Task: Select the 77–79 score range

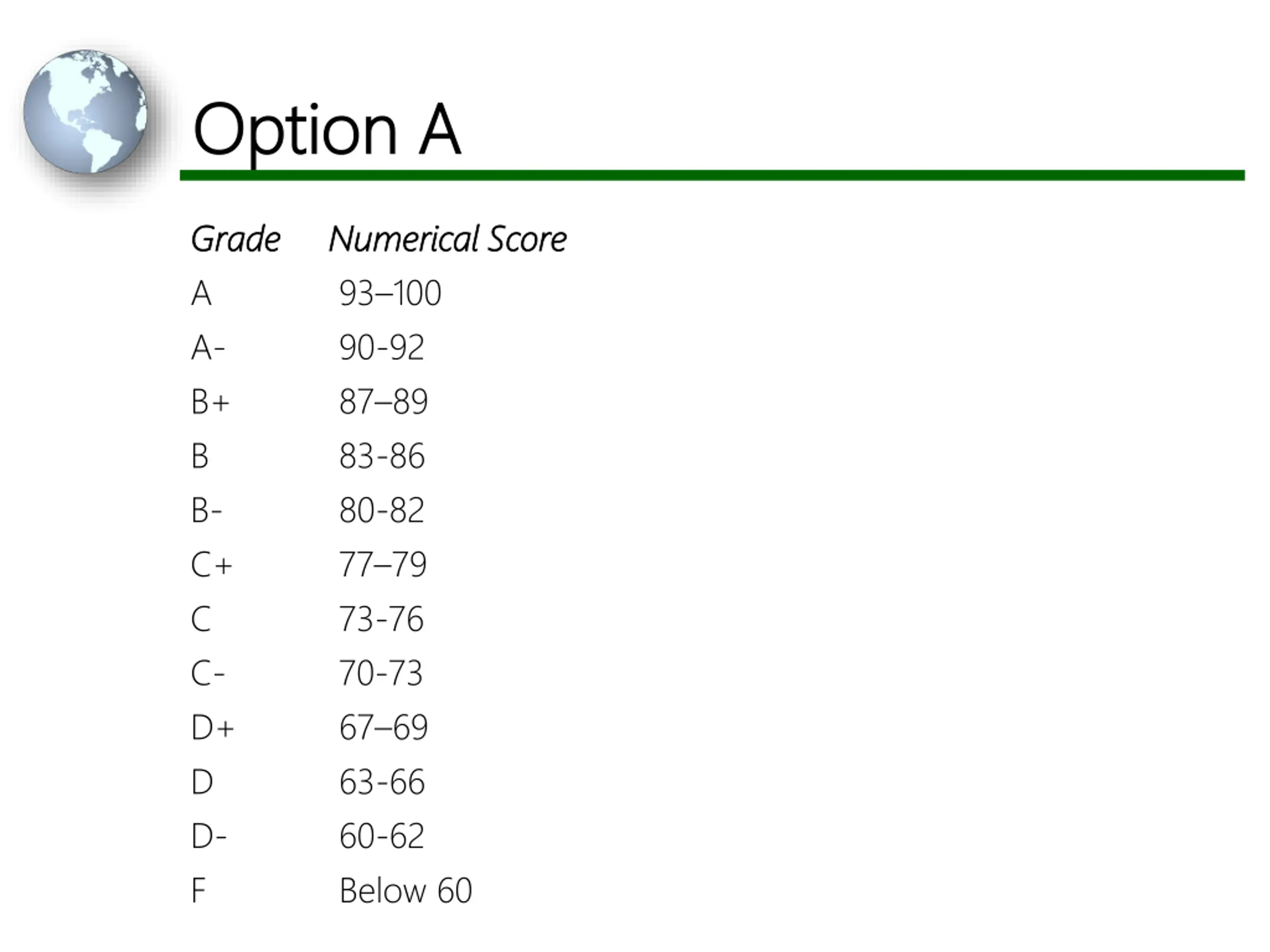Action: (x=383, y=565)
